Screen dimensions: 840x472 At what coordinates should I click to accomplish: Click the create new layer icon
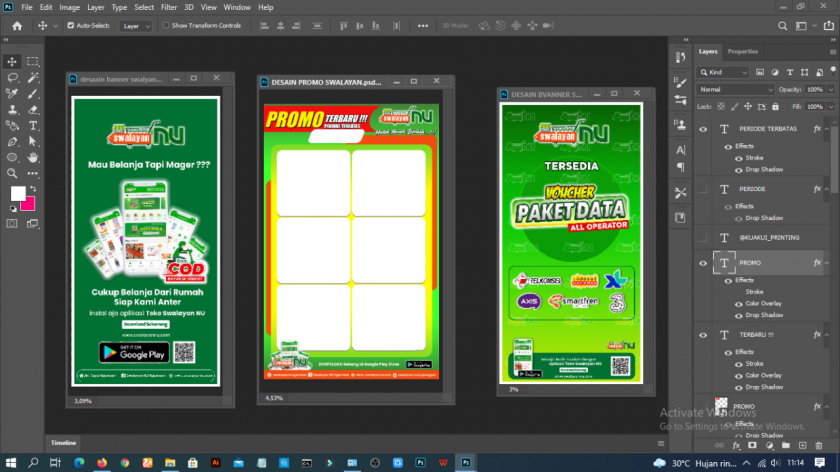(802, 446)
